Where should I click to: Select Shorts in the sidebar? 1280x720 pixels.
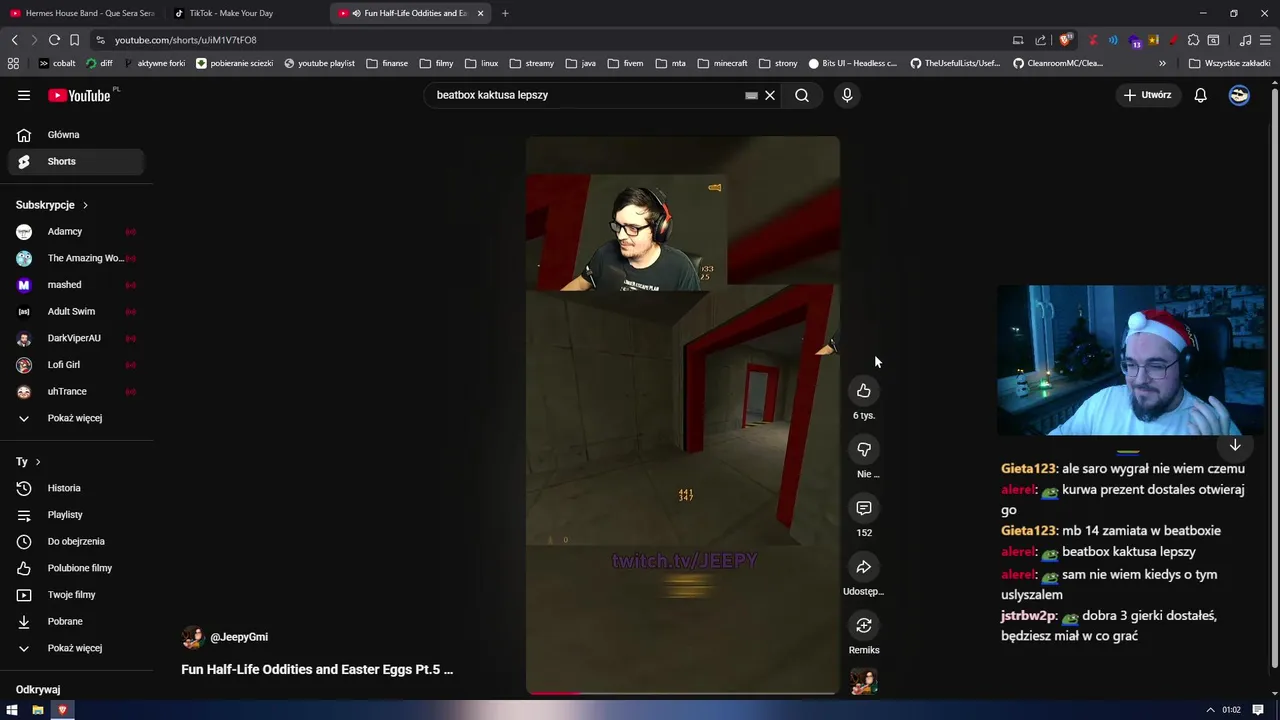point(75,161)
